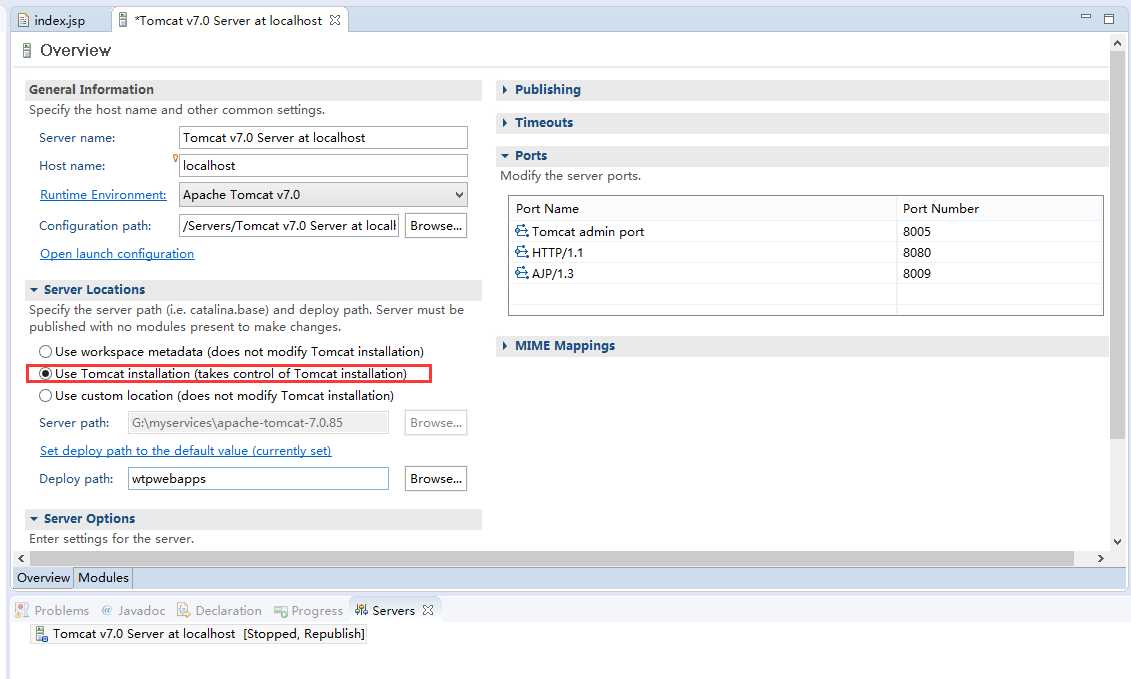This screenshot has height=679, width=1131.
Task: Click into the Configuration path field
Action: tap(289, 226)
